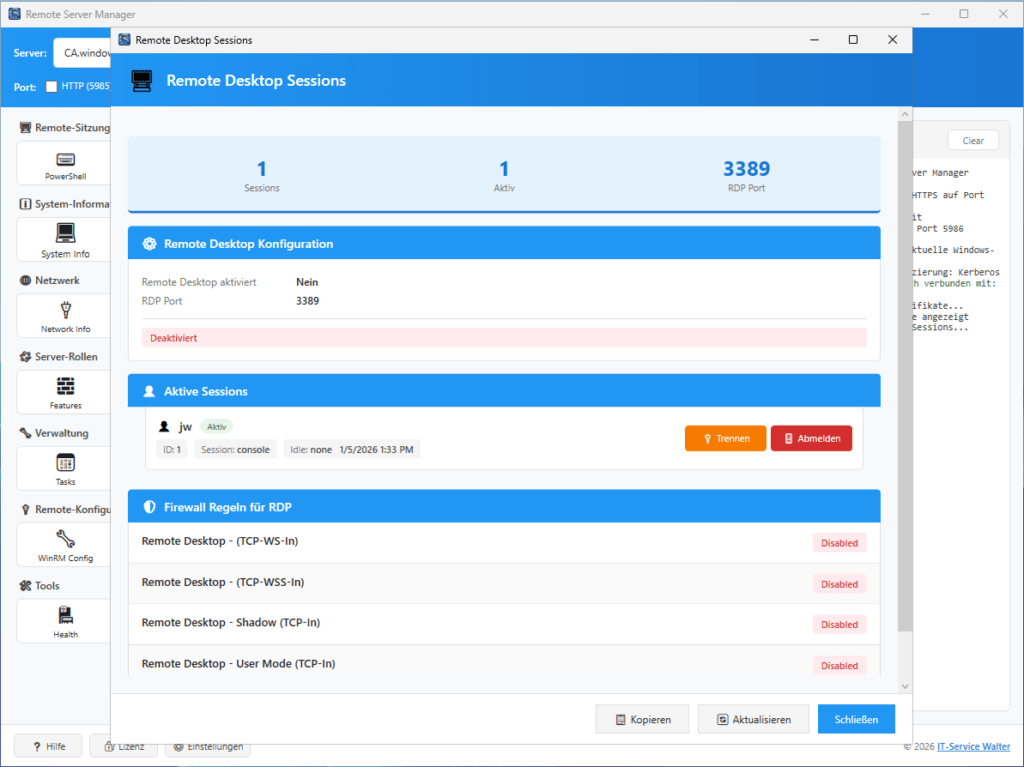The width and height of the screenshot is (1024, 767).
Task: Select the Remote-Sitzung sidebar header
Action: point(60,127)
